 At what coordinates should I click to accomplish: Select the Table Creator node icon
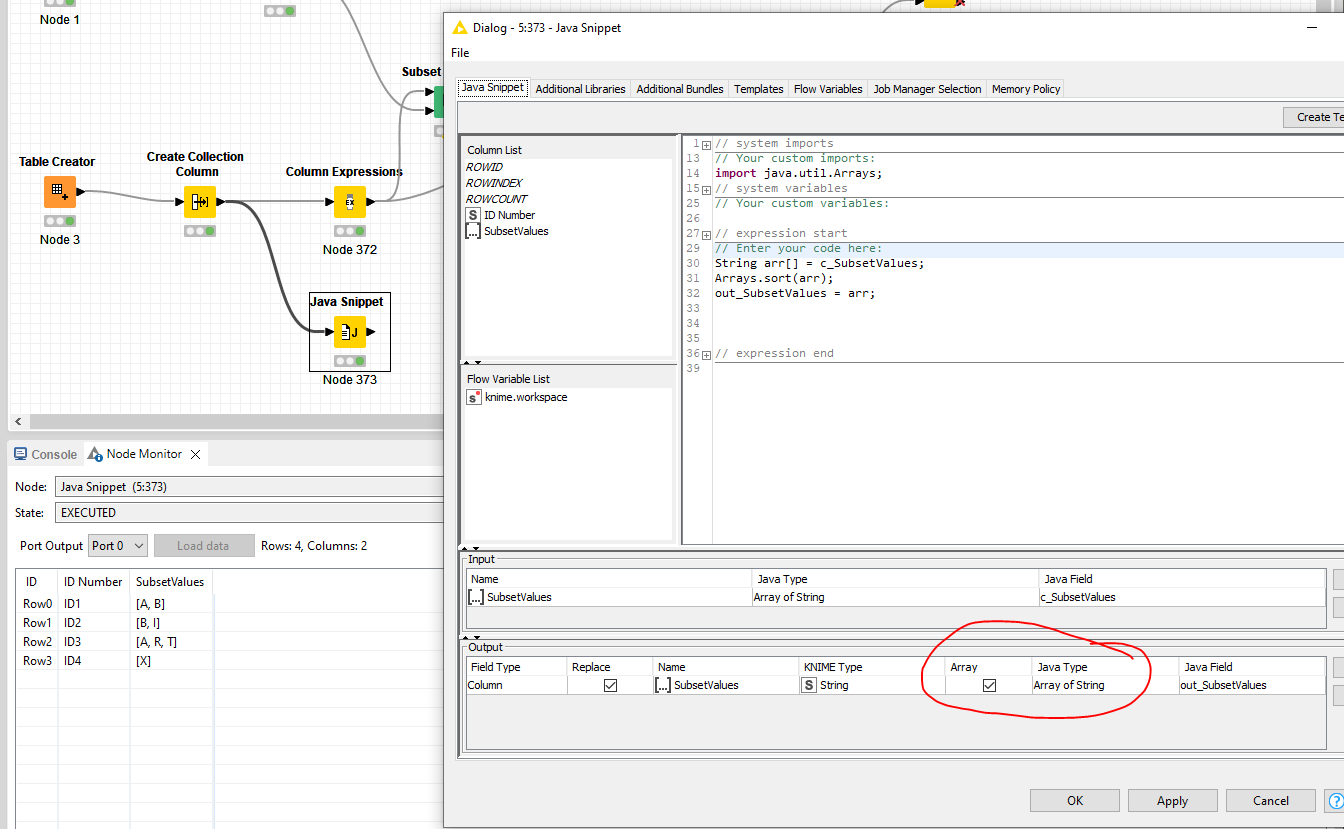click(60, 192)
